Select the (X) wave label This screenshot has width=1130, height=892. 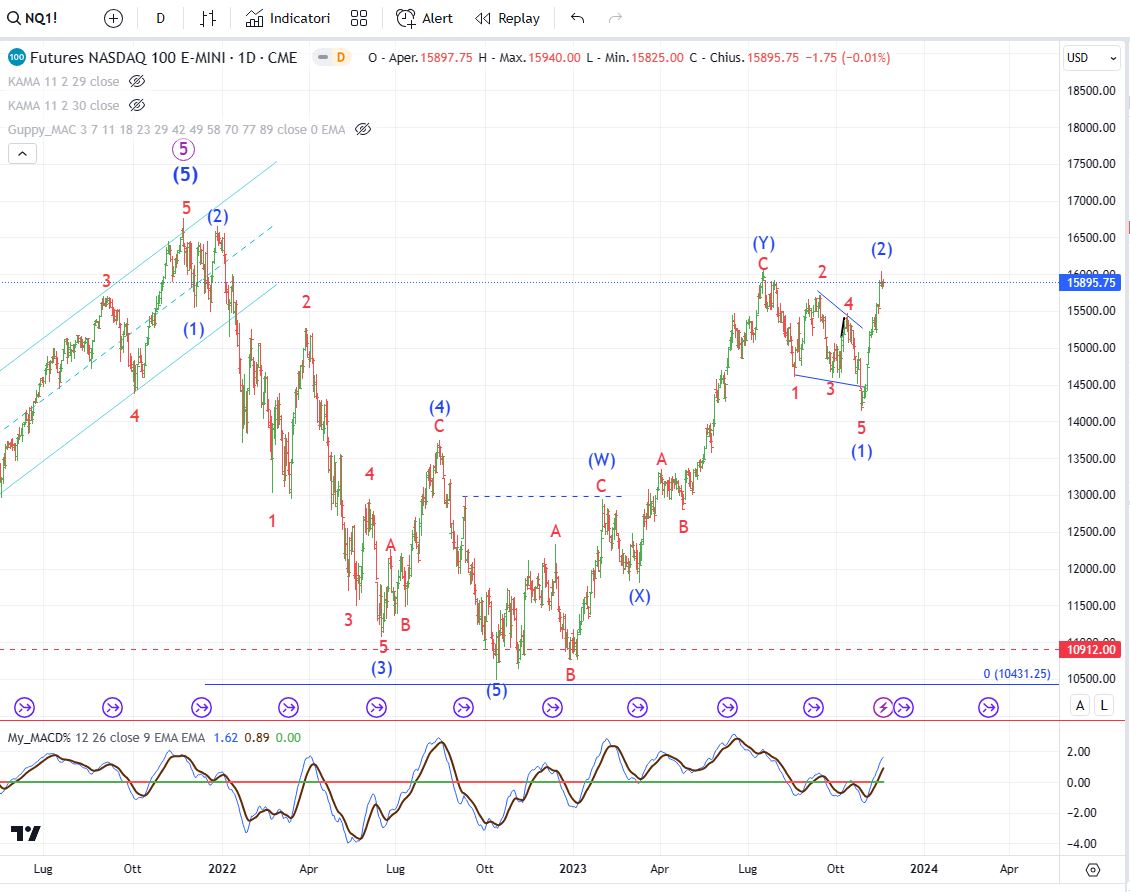(639, 596)
